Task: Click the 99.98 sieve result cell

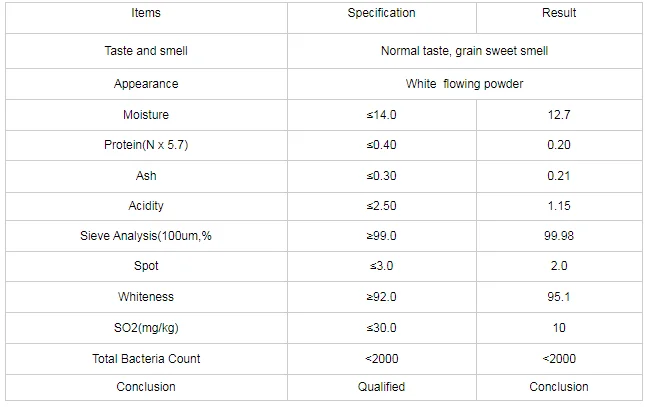Action: click(559, 236)
